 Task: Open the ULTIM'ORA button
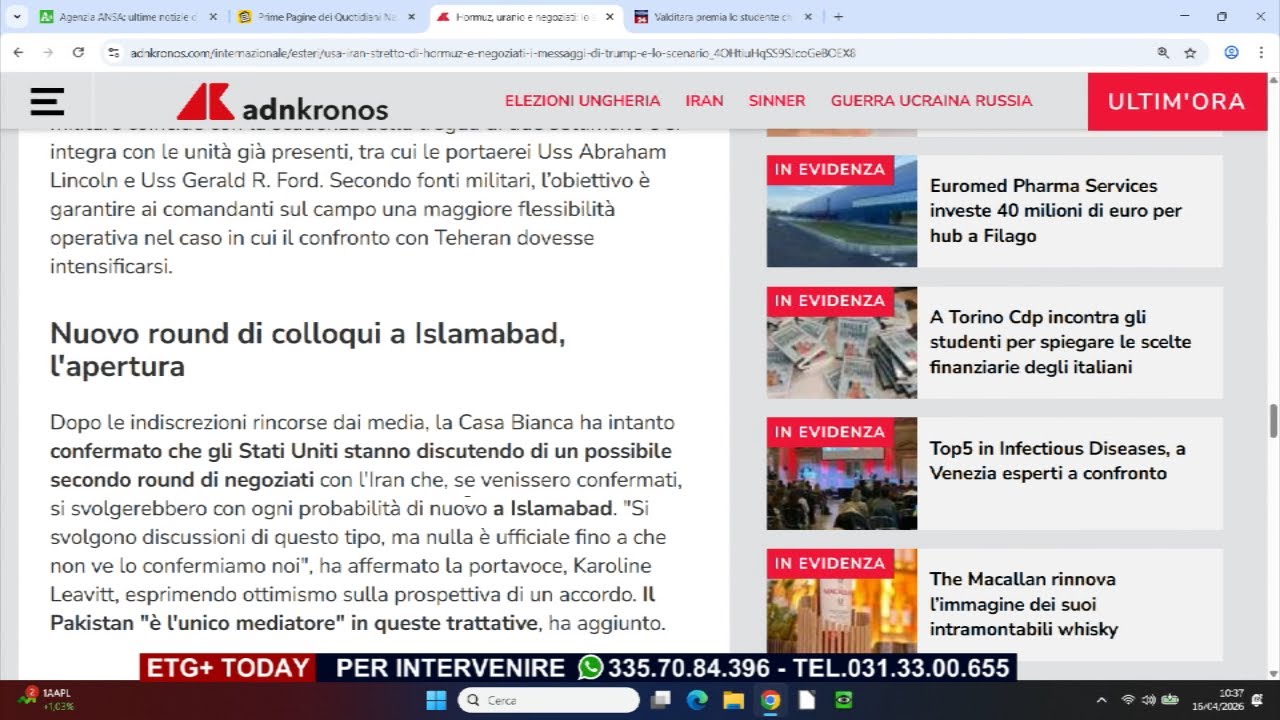click(x=1177, y=101)
